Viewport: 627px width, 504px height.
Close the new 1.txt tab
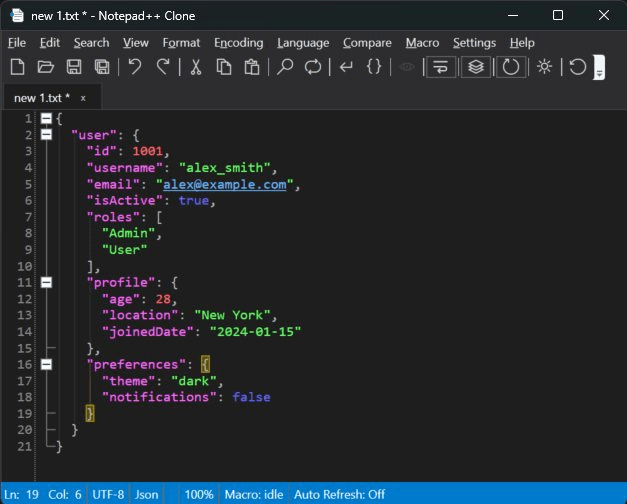click(x=83, y=98)
